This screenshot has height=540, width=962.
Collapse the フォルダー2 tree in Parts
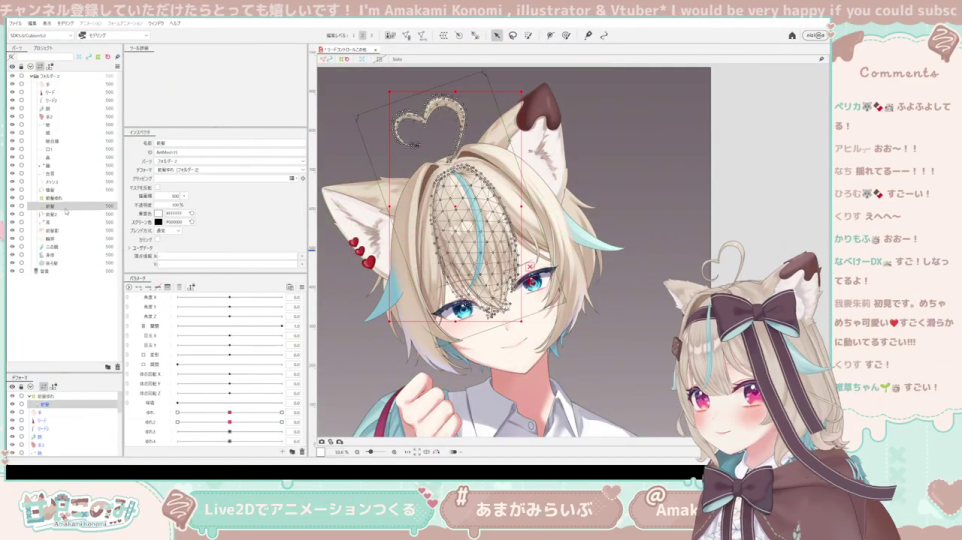pyautogui.click(x=31, y=76)
